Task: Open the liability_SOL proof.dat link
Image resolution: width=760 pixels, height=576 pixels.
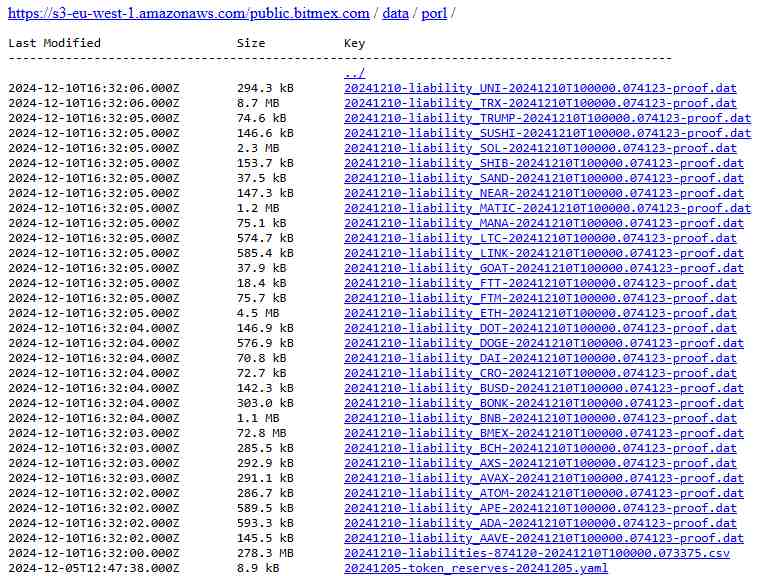Action: 540,148
